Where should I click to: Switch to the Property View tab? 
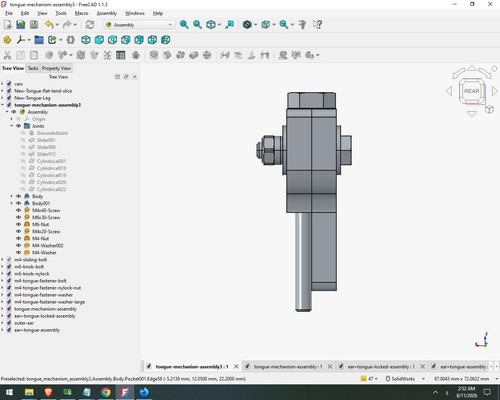tap(56, 68)
